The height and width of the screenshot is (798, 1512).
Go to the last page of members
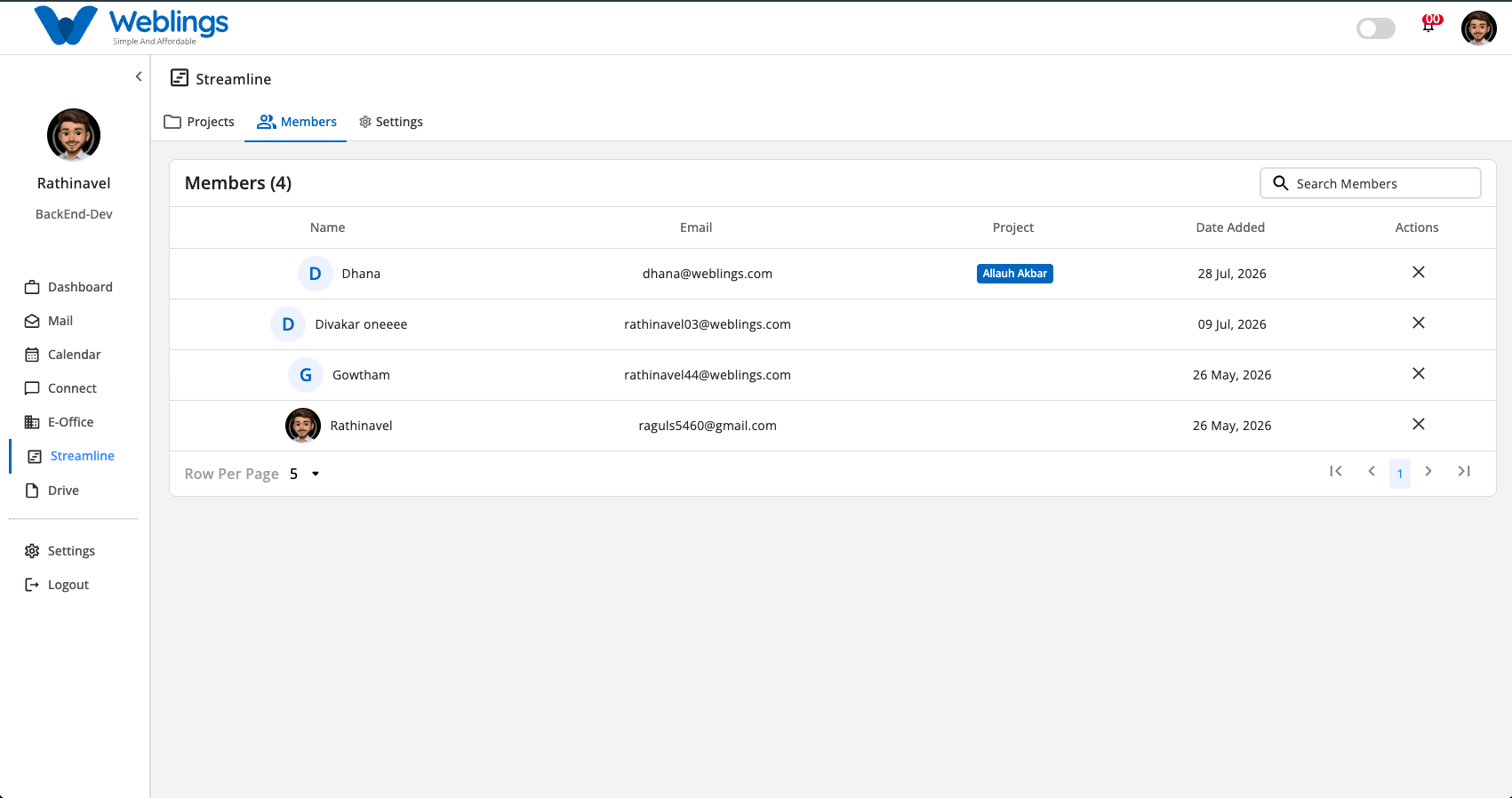[1464, 471]
